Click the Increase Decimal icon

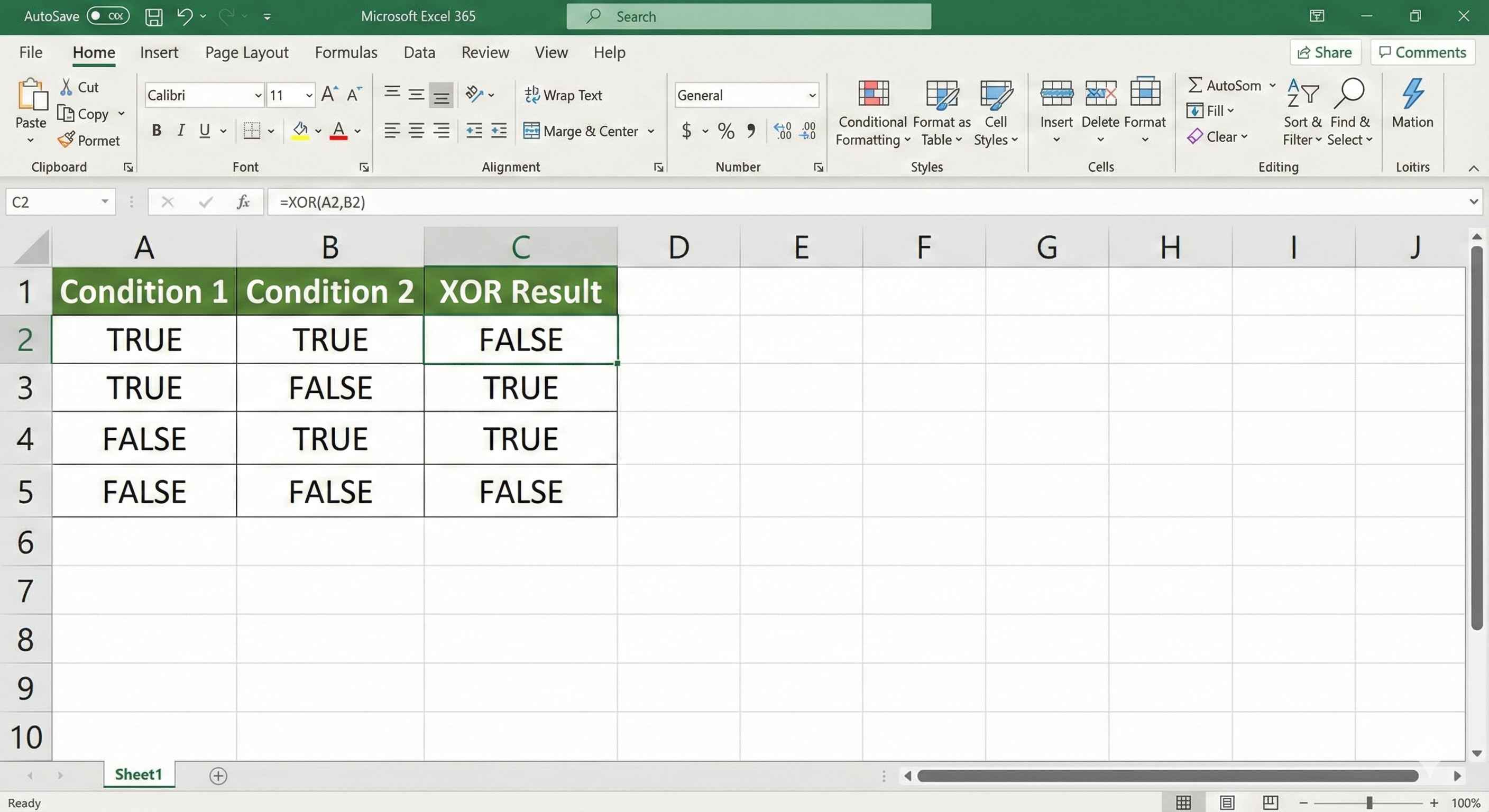point(782,131)
